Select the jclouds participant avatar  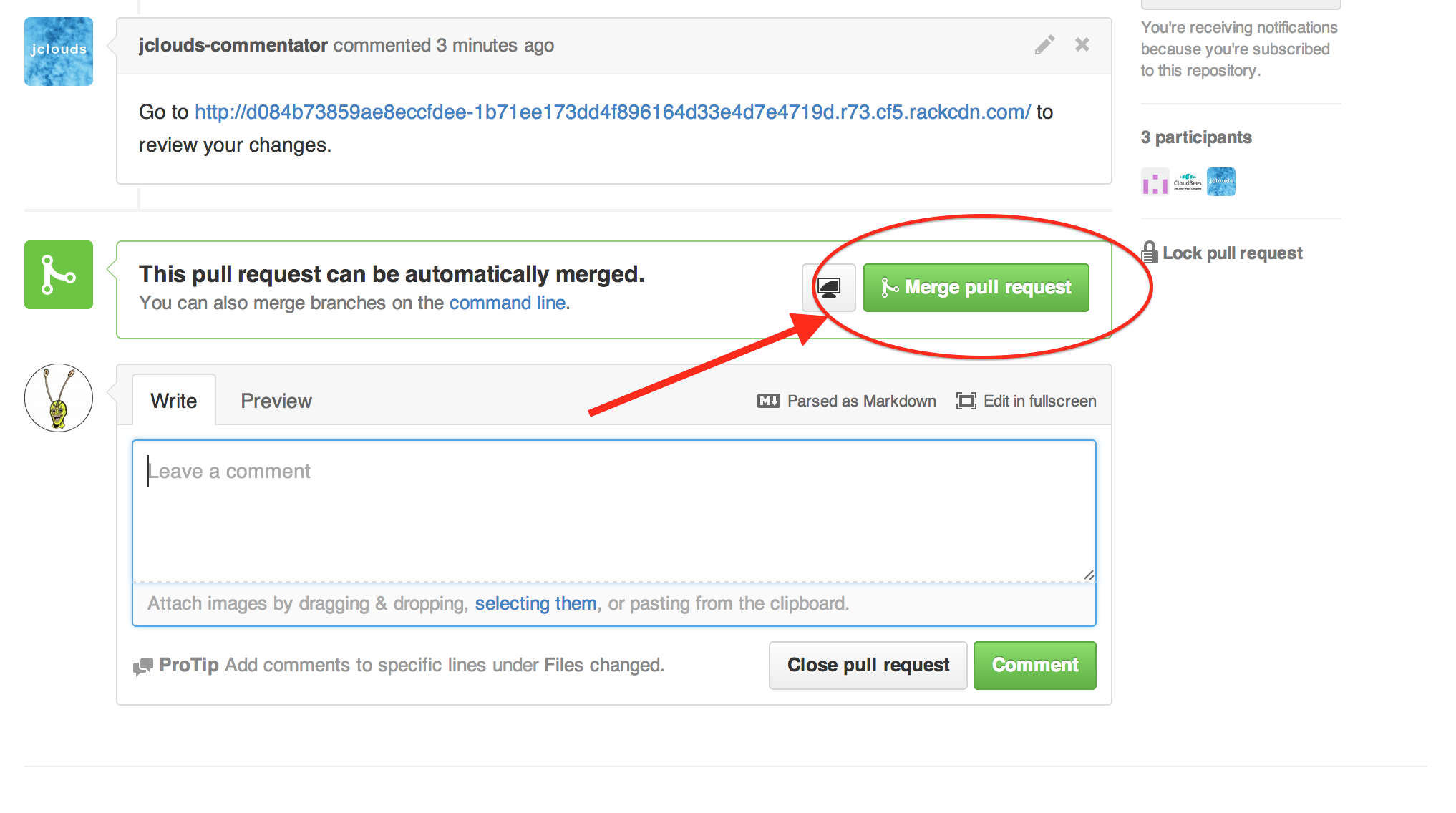pos(1221,182)
